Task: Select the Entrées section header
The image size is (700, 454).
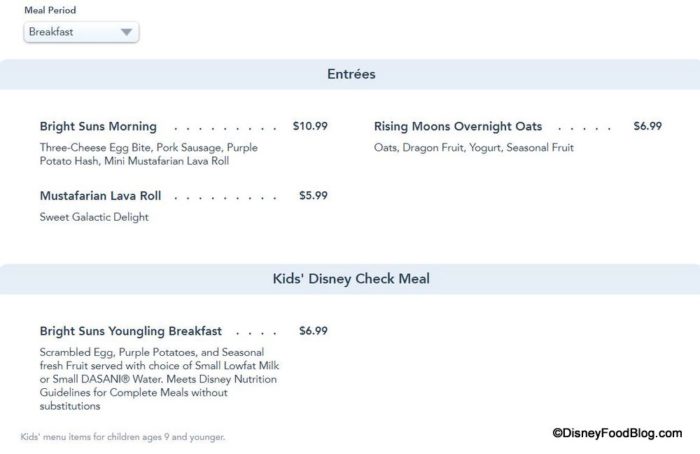Action: coord(350,74)
